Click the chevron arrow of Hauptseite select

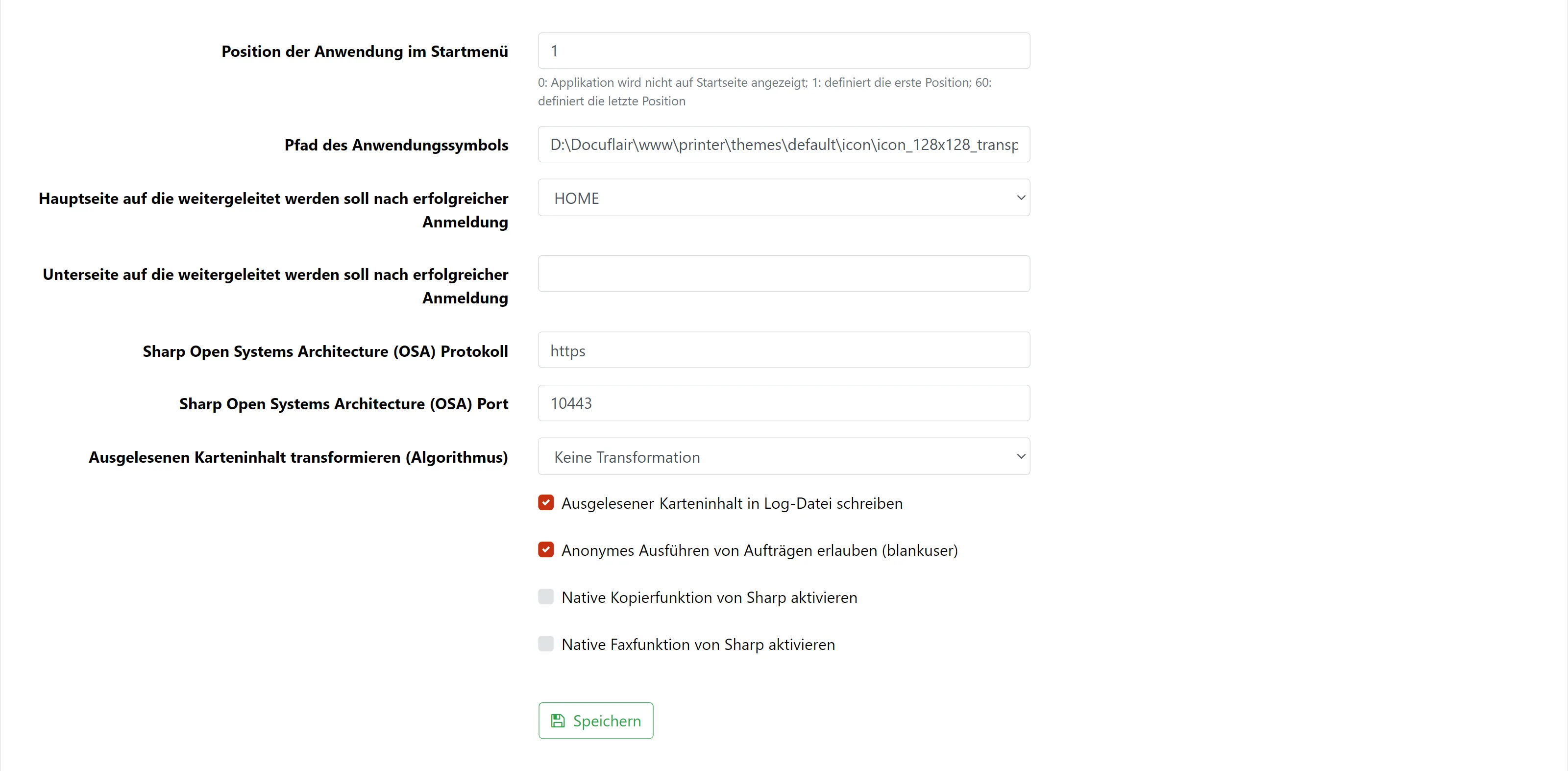click(x=1021, y=198)
